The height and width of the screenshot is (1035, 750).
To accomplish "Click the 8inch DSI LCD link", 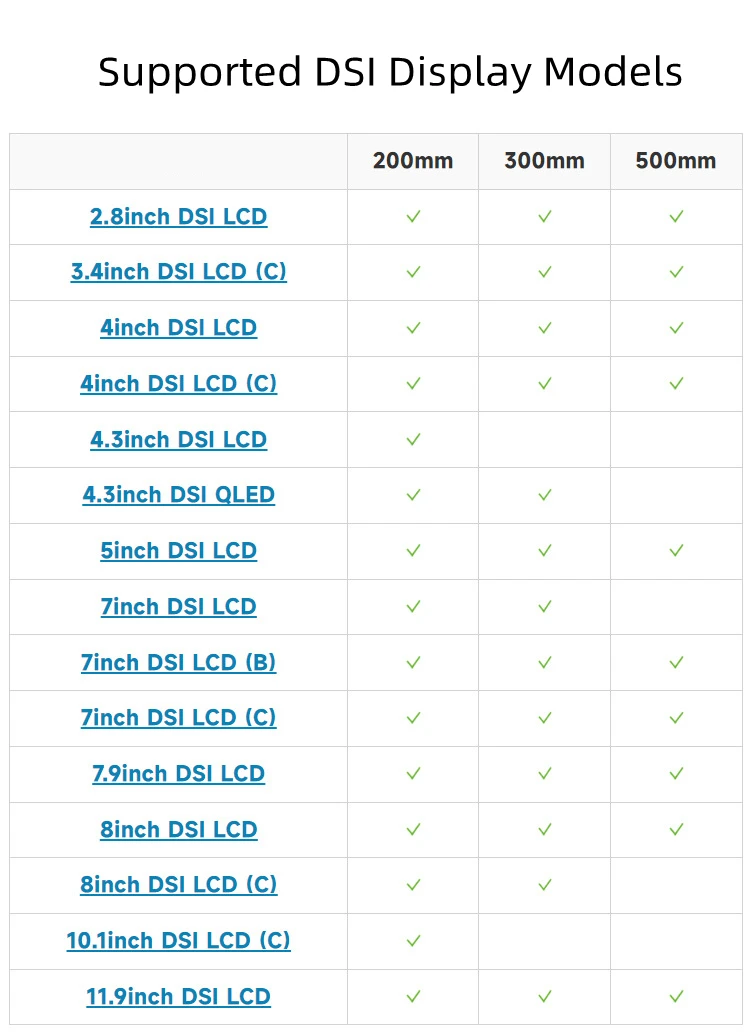I will [x=178, y=830].
